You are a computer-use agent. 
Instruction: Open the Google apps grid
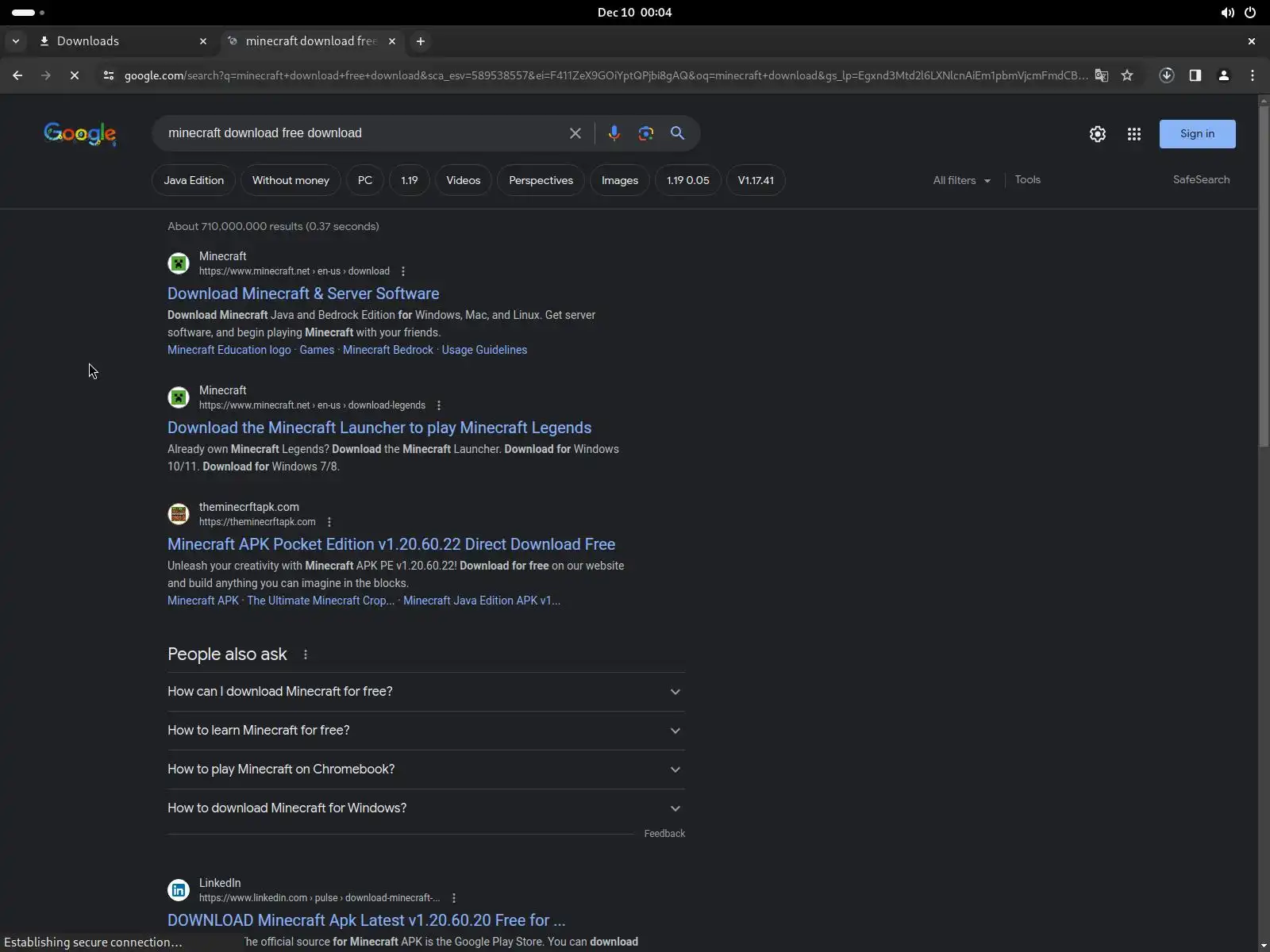pos(1134,134)
